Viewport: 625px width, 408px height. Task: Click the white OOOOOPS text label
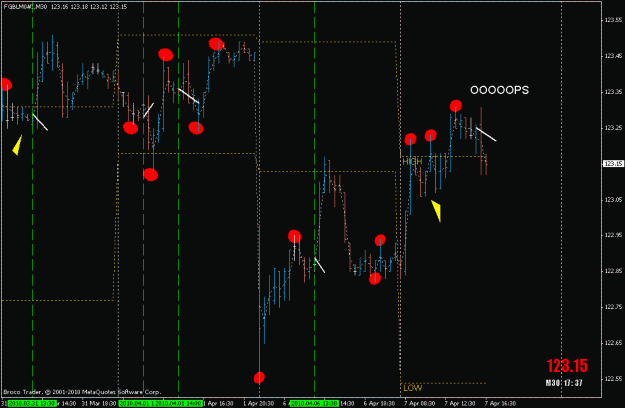point(499,90)
